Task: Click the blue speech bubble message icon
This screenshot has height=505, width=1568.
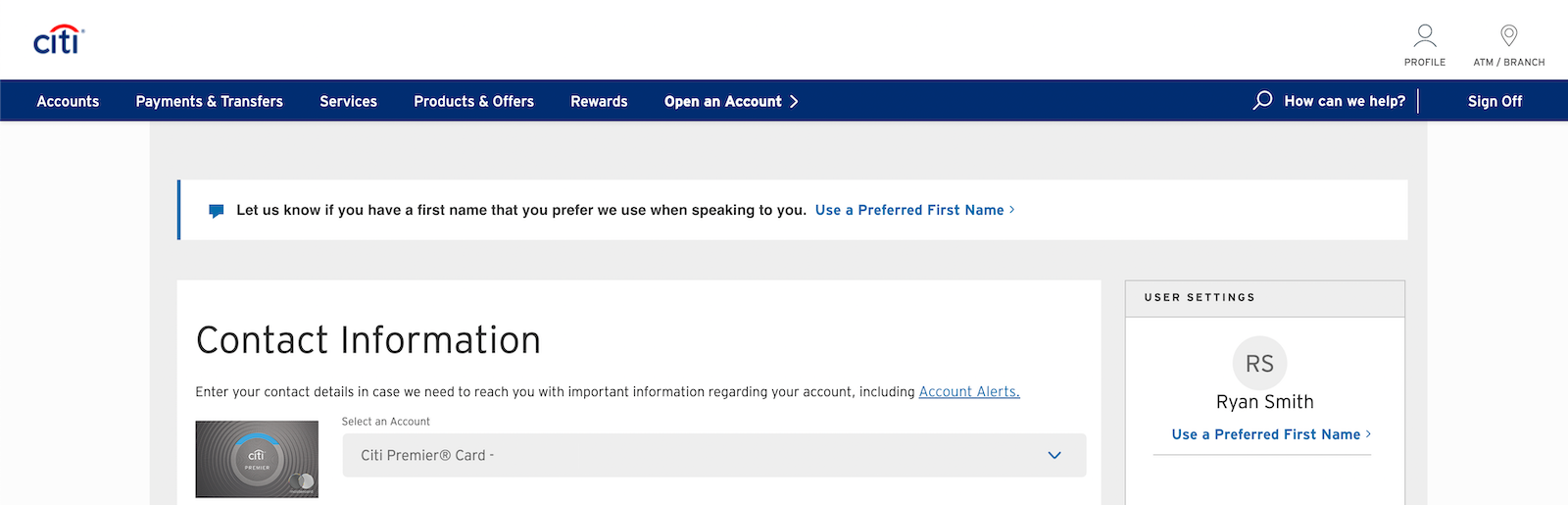Action: pos(217,211)
